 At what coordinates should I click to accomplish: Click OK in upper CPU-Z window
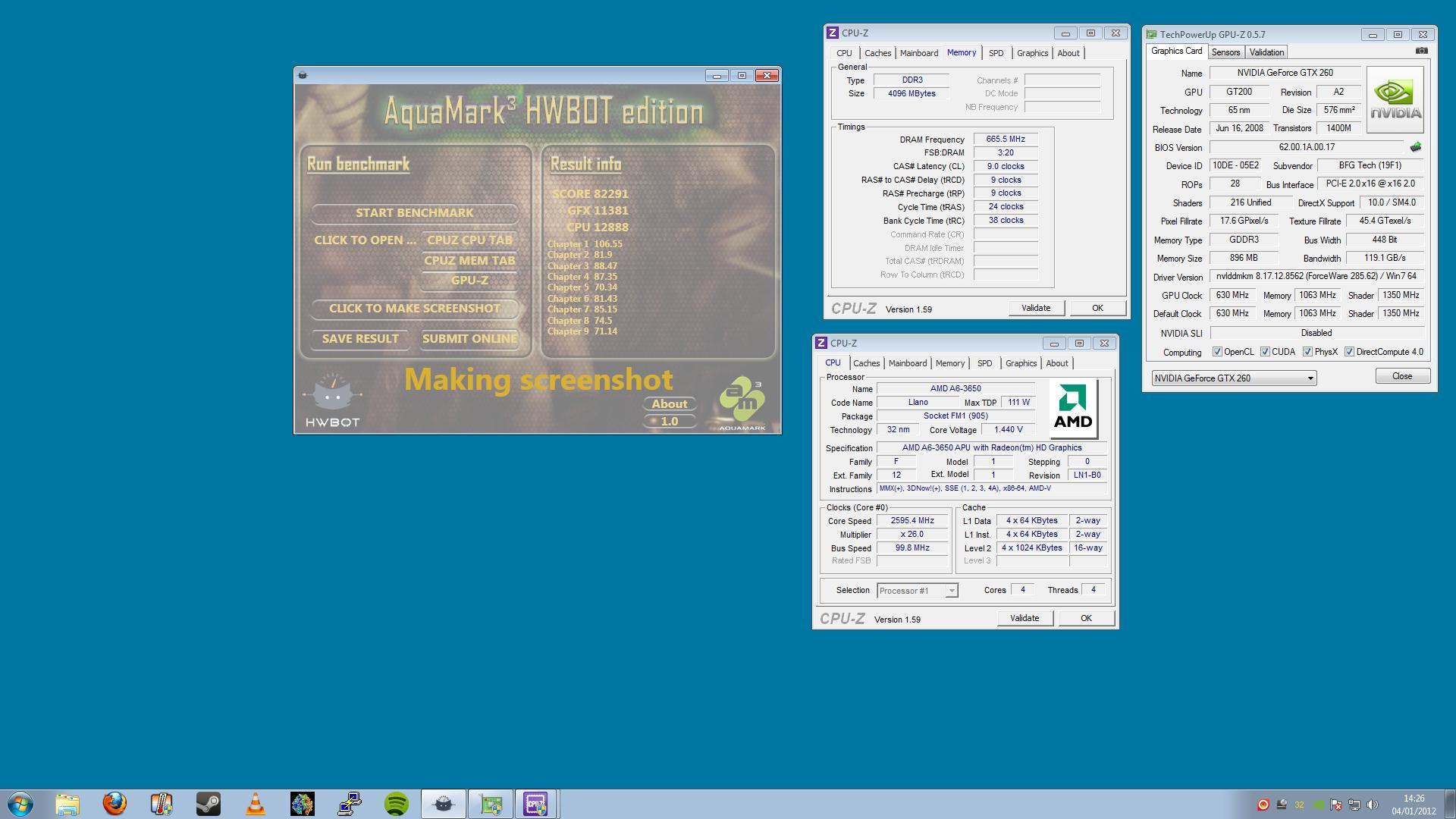(x=1097, y=308)
